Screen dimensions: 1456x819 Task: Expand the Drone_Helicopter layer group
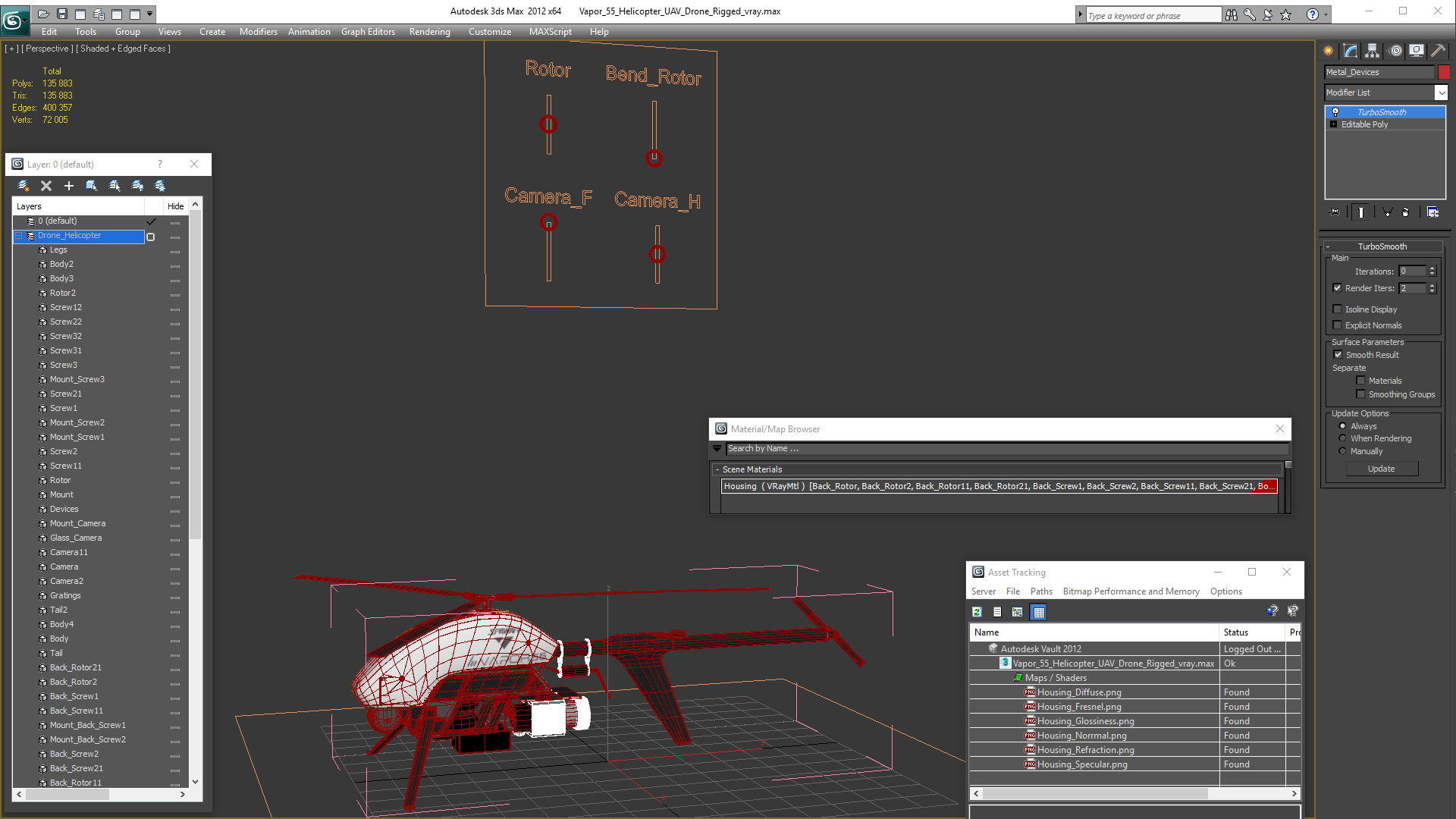[19, 235]
